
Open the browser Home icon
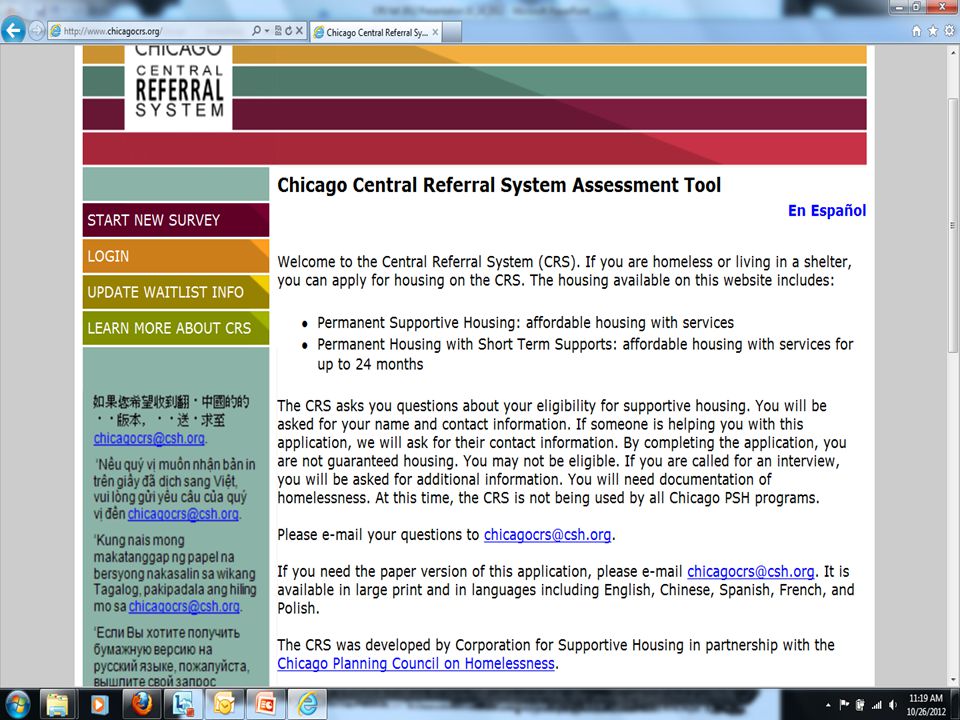point(917,31)
